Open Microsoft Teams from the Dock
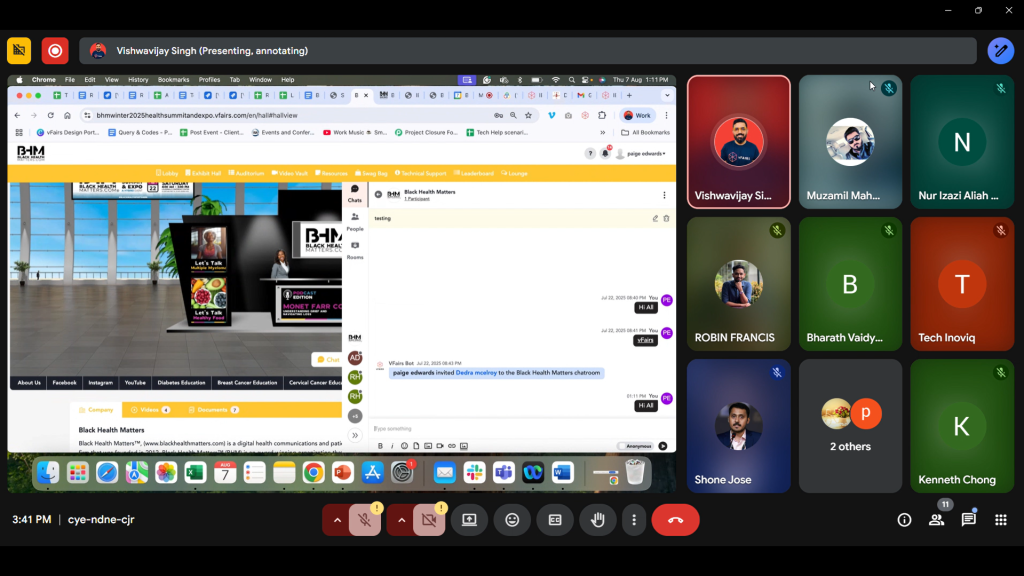 pyautogui.click(x=504, y=472)
